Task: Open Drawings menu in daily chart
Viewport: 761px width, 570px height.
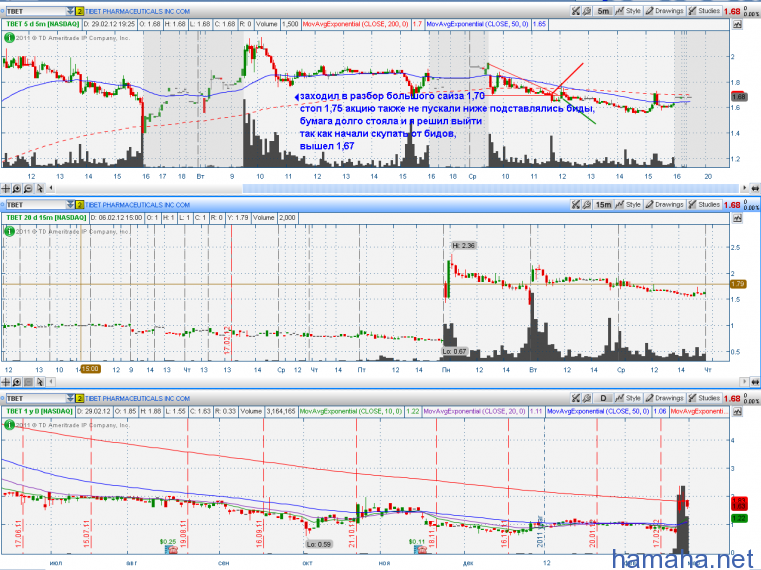Action: pyautogui.click(x=664, y=398)
